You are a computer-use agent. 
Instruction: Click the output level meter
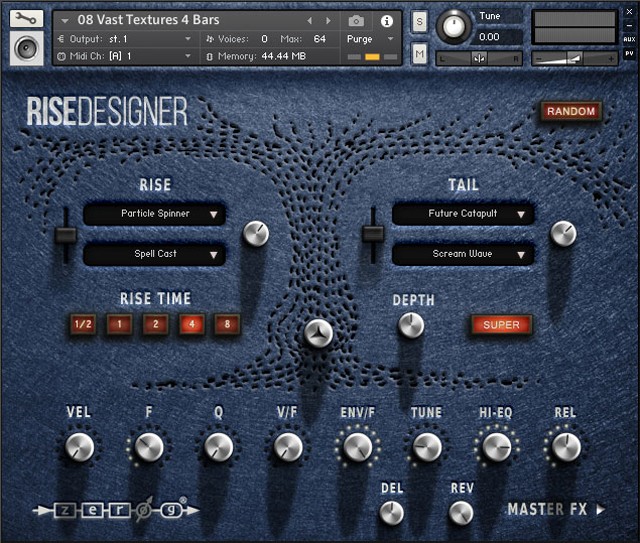(x=574, y=27)
